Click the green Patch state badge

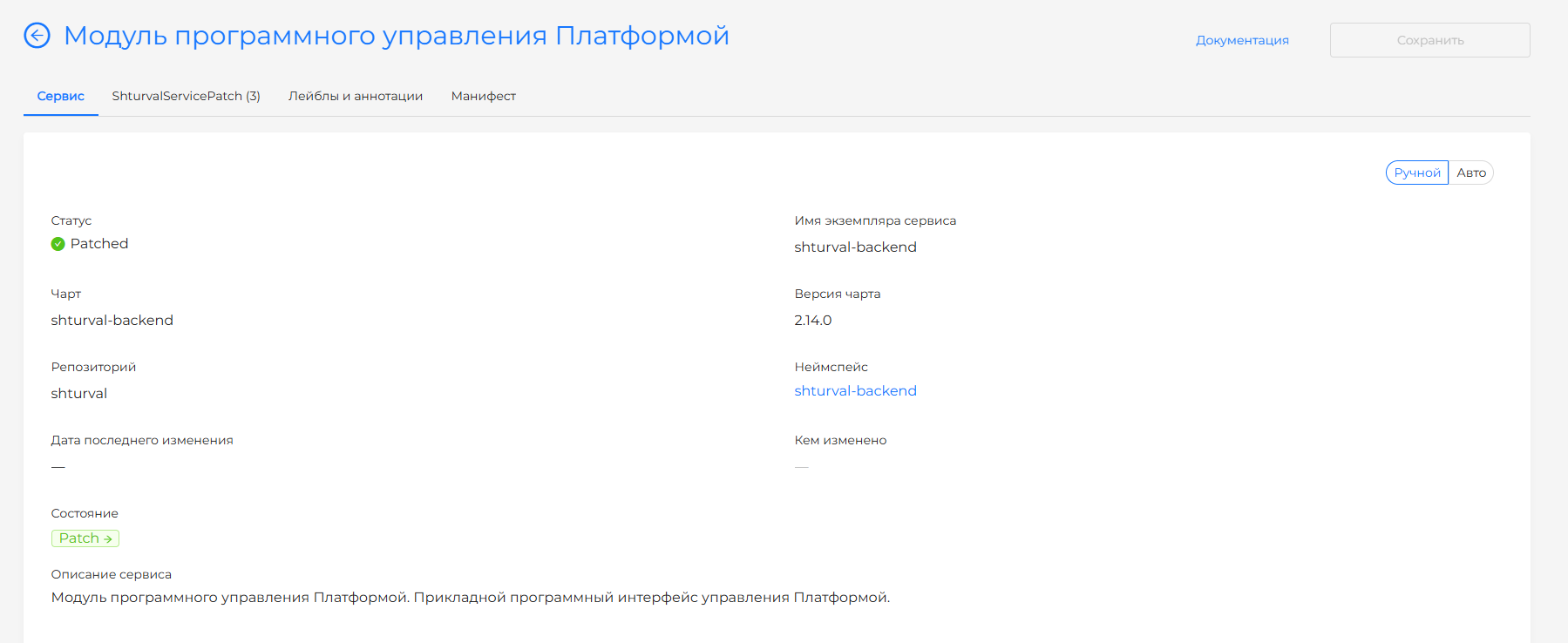click(85, 538)
